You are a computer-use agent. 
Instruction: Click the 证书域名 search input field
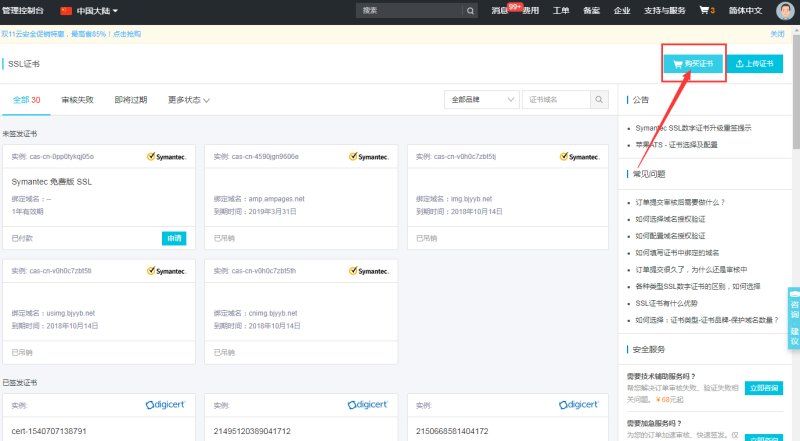coord(556,100)
